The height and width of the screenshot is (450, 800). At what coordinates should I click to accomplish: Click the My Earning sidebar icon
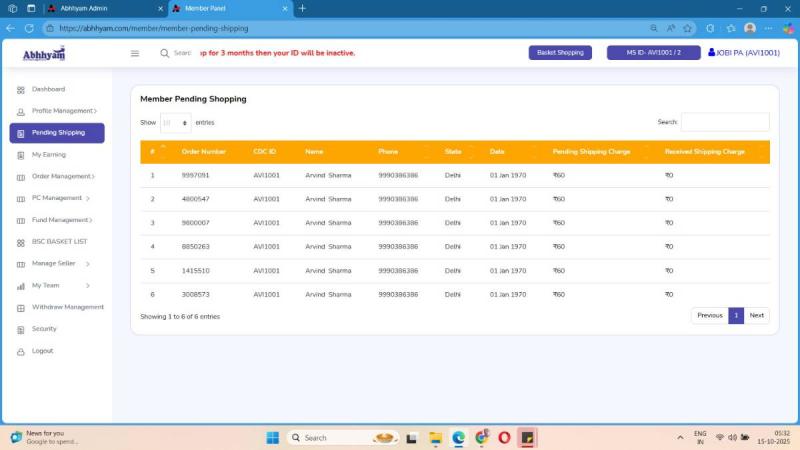pos(21,155)
